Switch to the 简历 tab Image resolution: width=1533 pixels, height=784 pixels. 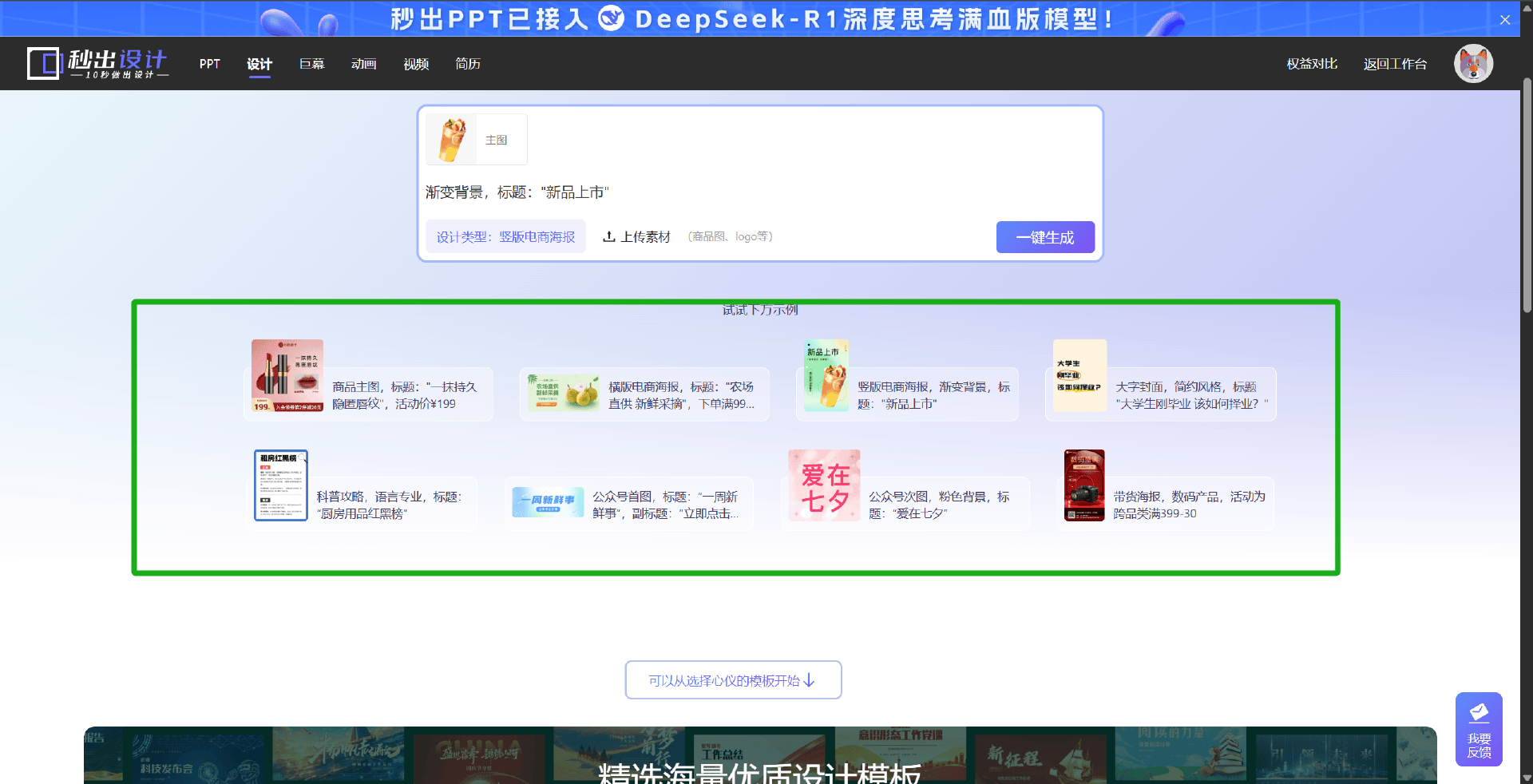point(468,64)
